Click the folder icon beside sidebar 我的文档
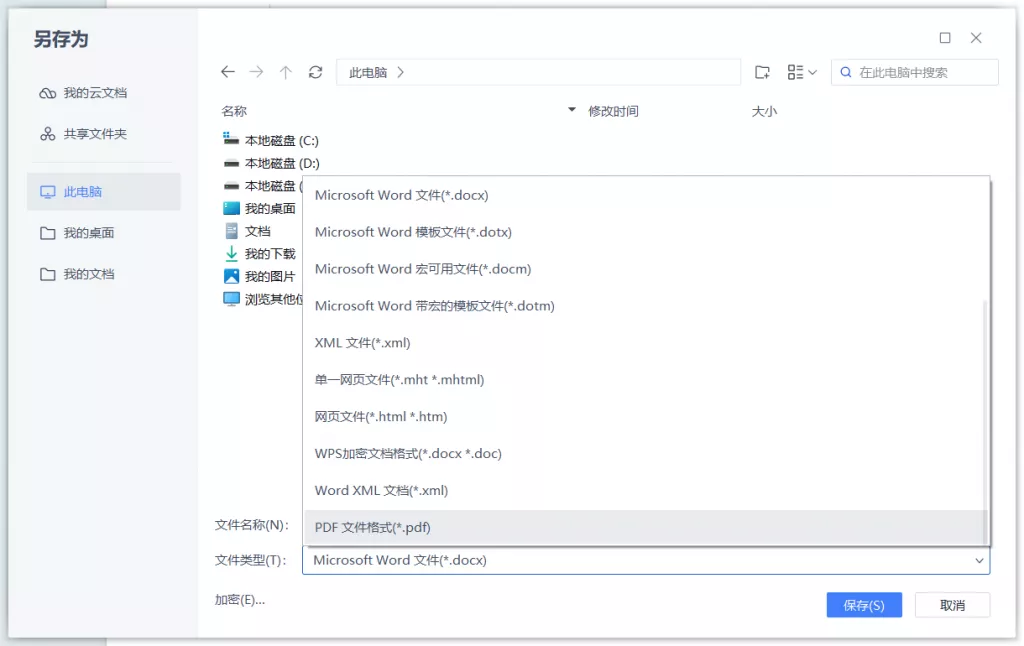 48,274
